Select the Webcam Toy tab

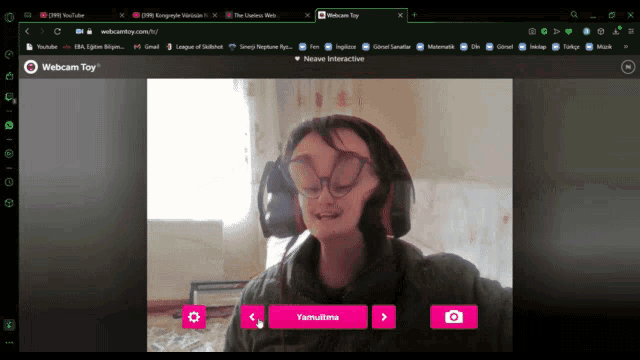355,15
